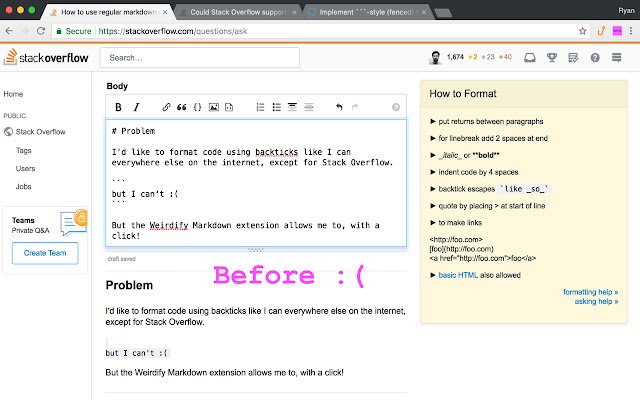The image size is (640, 400).
Task: Insert a horizontal rule
Action: [x=309, y=107]
